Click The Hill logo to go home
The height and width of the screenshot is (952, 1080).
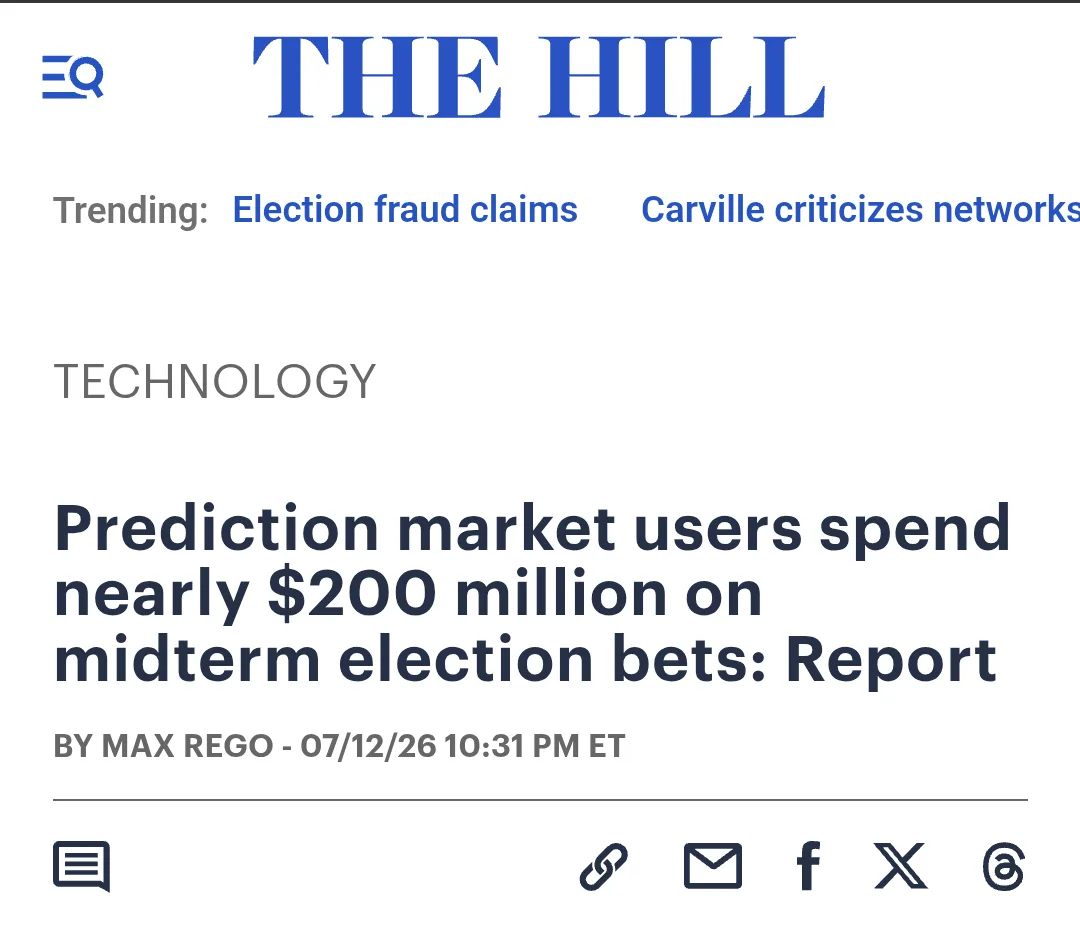coord(539,77)
